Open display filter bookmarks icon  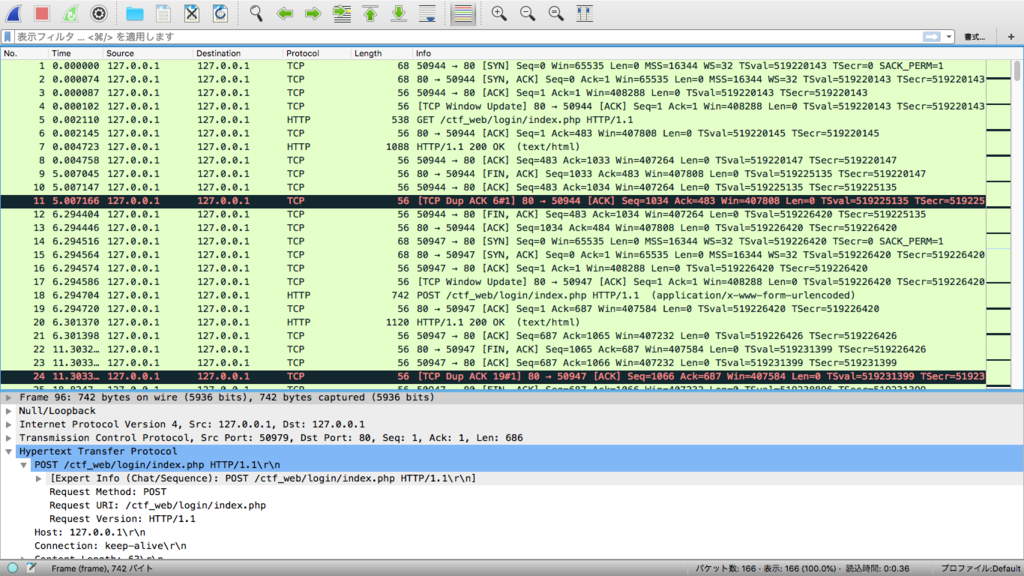[x=8, y=37]
